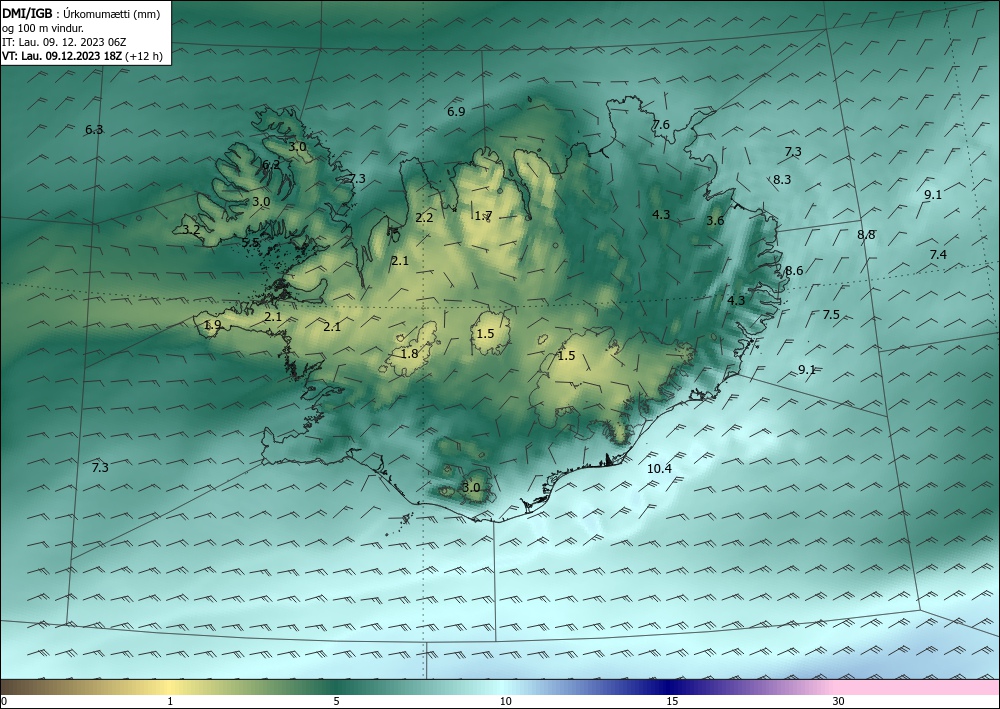
Task: Click the 2.2 value label
Action: click(424, 218)
